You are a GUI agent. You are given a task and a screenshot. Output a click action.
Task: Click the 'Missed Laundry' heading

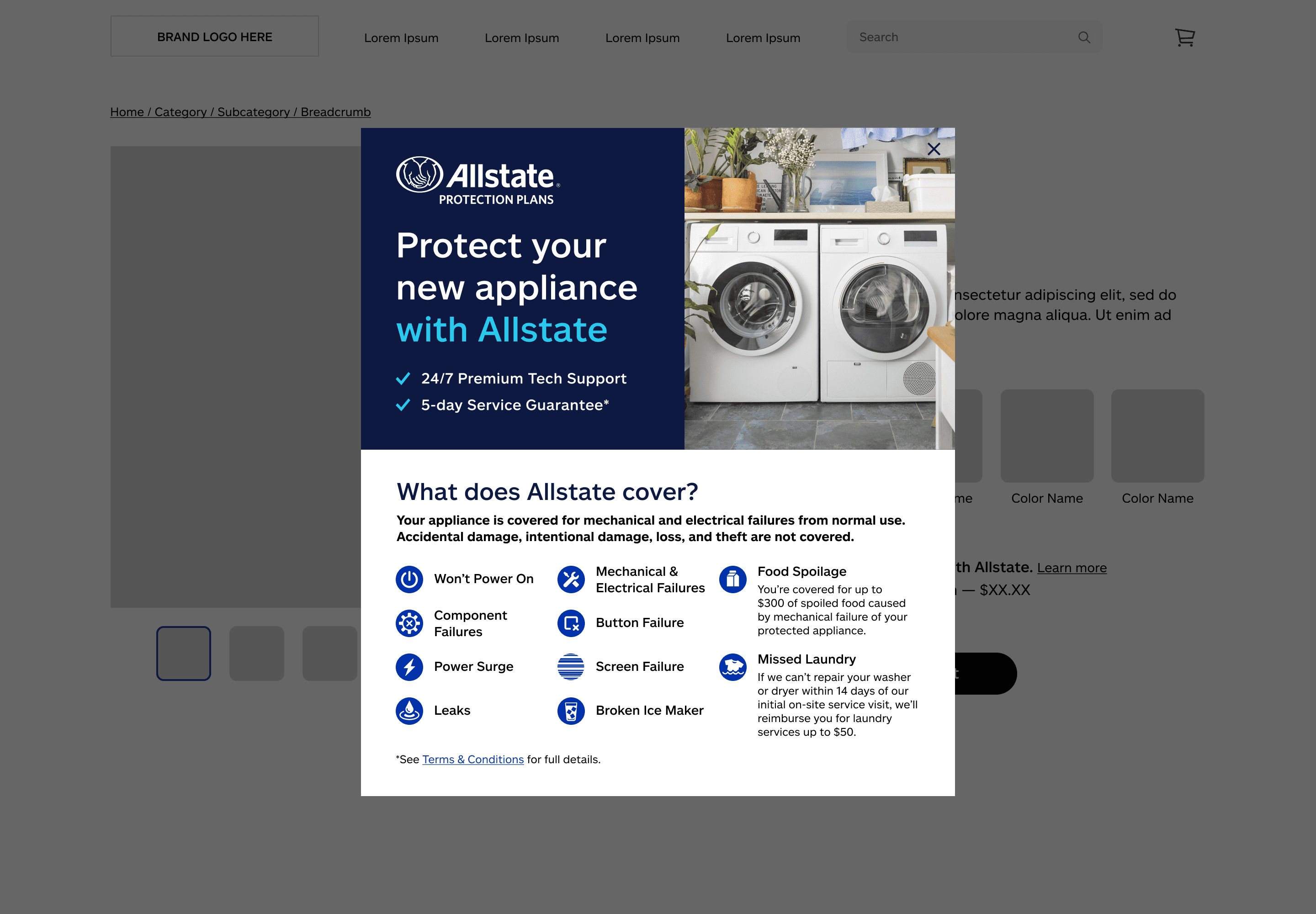[x=807, y=659]
